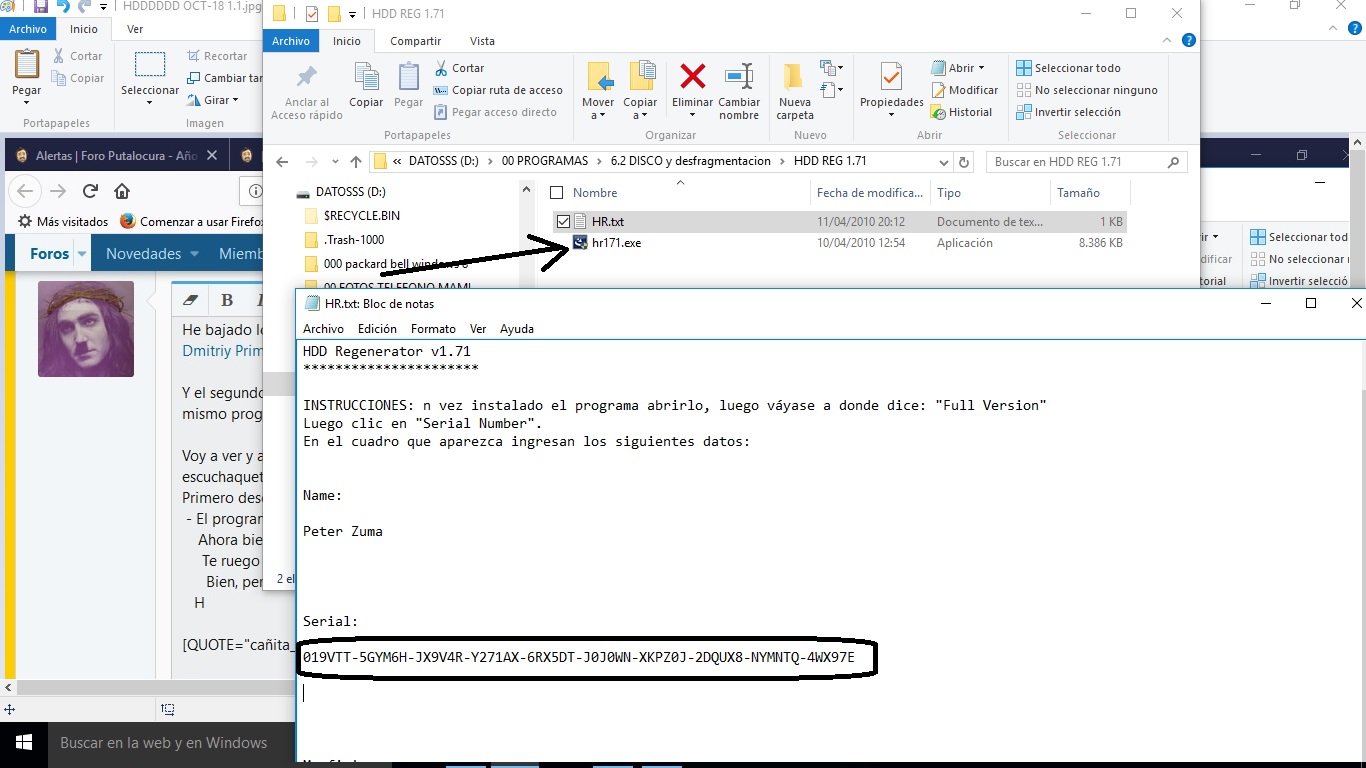Click the Paint undo arrow
1366x768 pixels.
63,7
